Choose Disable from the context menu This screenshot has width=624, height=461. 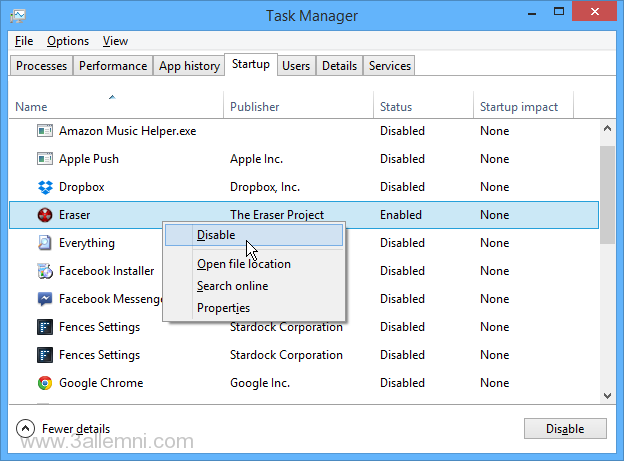(x=216, y=235)
